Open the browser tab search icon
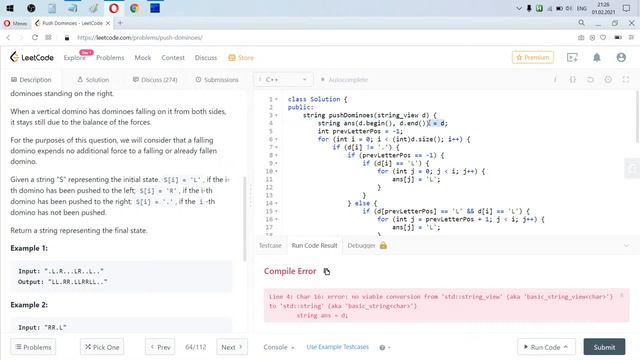640x360 pixels. click(581, 23)
